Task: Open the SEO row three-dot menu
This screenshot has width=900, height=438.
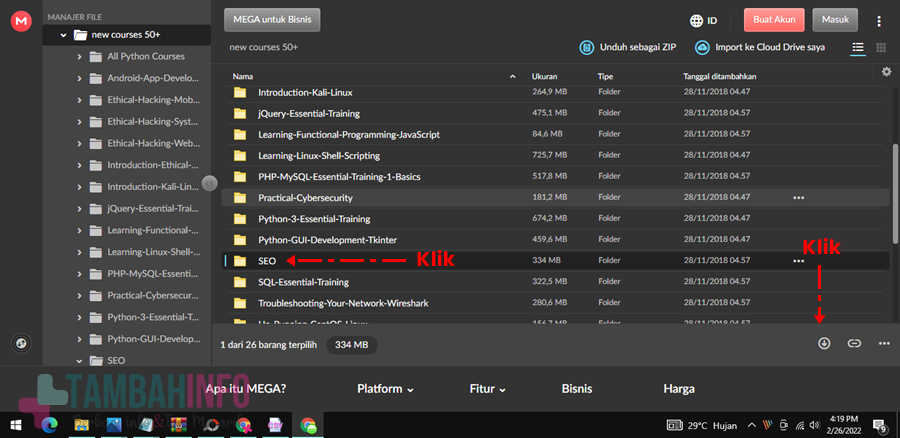Action: tap(798, 261)
